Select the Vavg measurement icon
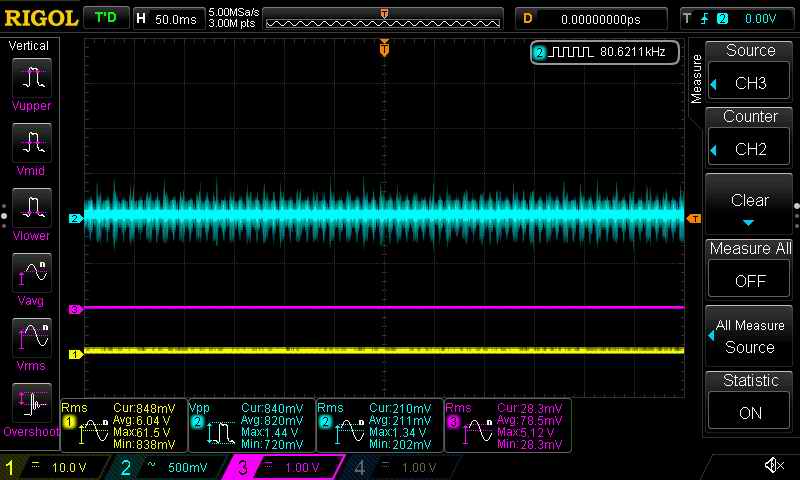The width and height of the screenshot is (800, 480). click(x=32, y=272)
